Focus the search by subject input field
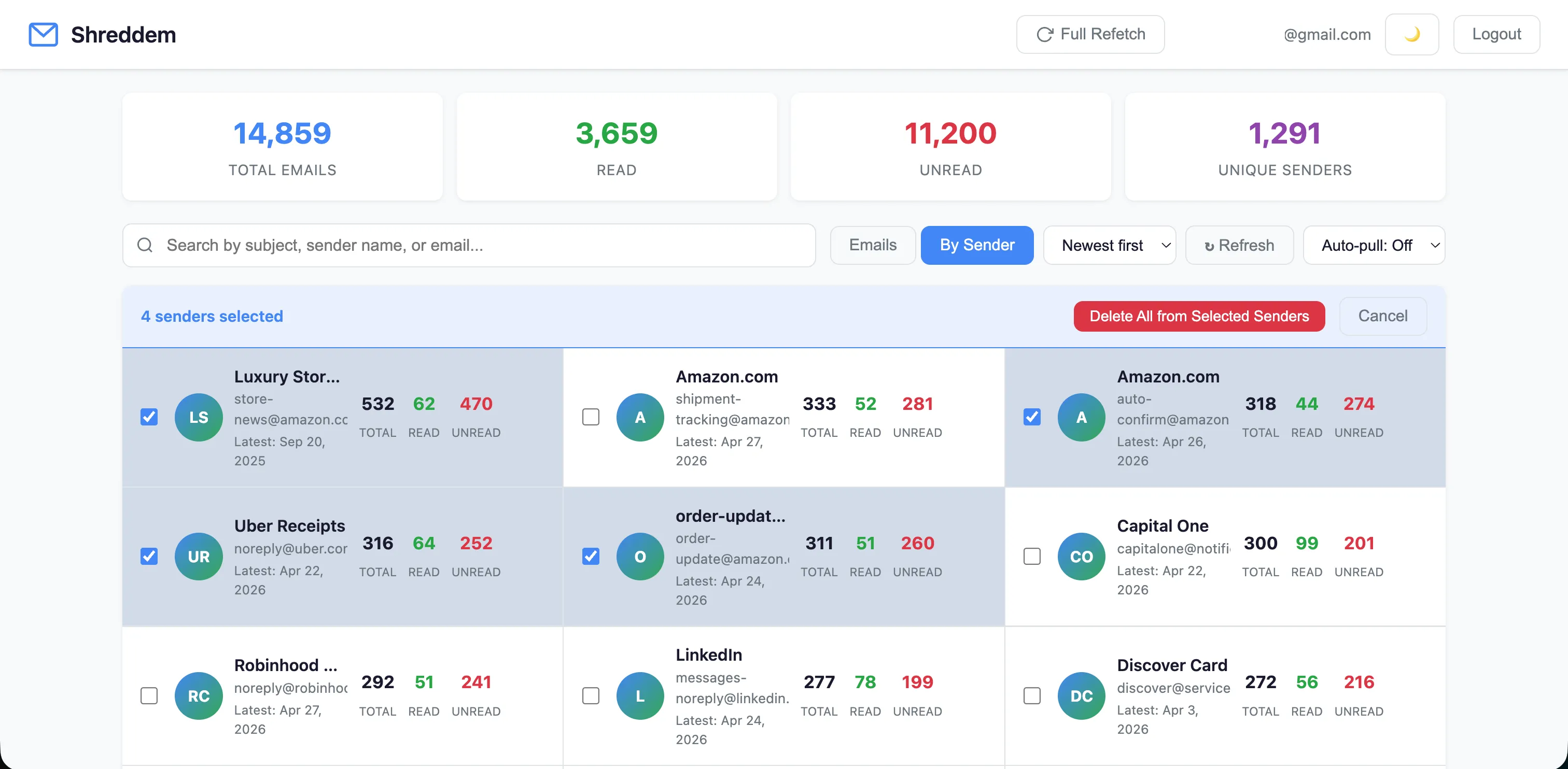This screenshot has height=769, width=1568. tap(469, 245)
